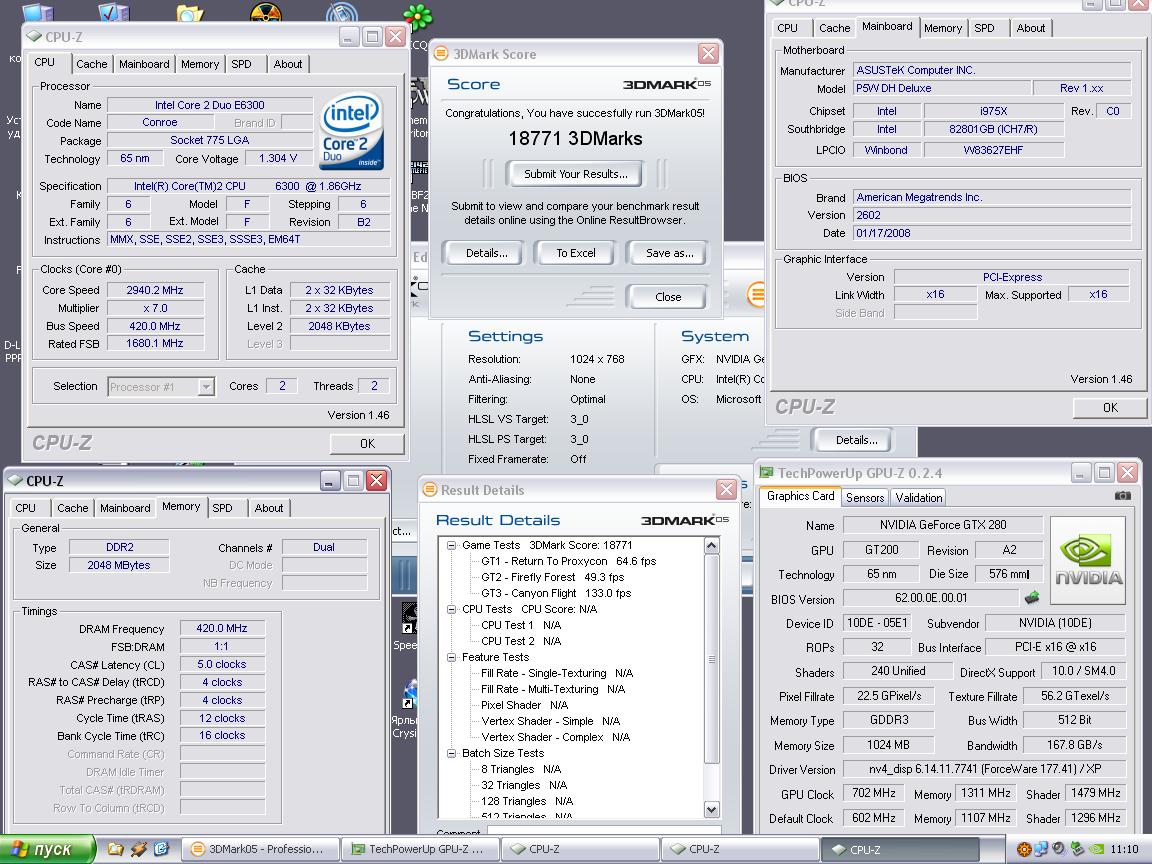Click the orange gear tray icon
The image size is (1152, 864).
[1023, 850]
